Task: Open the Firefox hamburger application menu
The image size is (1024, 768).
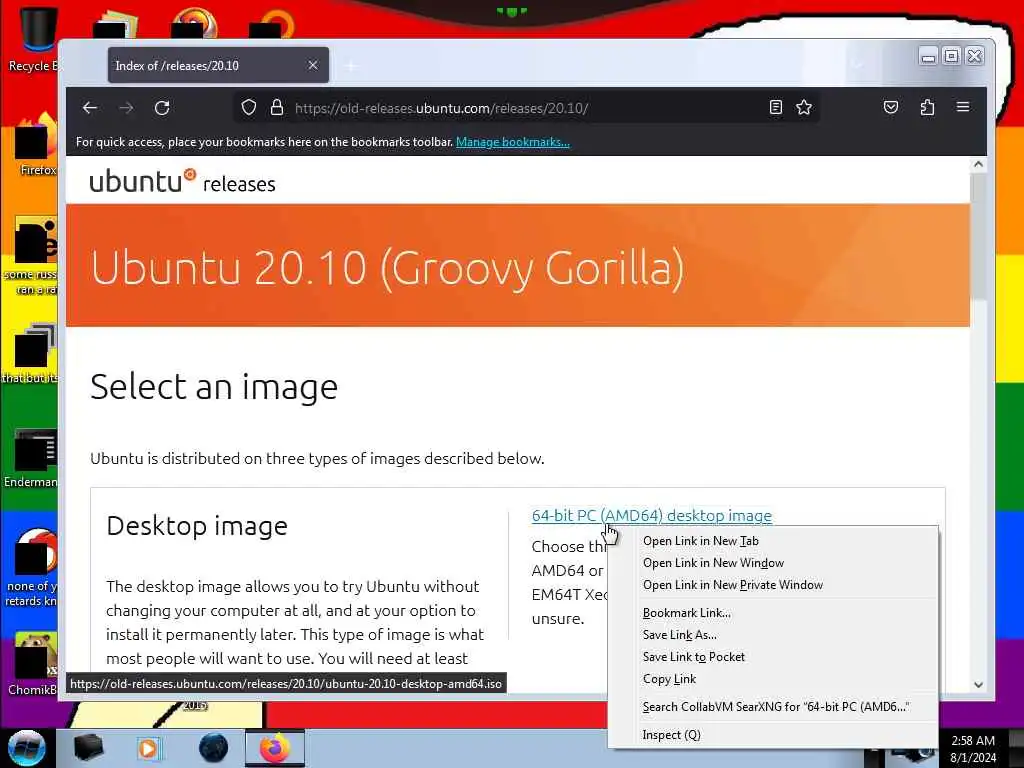Action: click(963, 107)
